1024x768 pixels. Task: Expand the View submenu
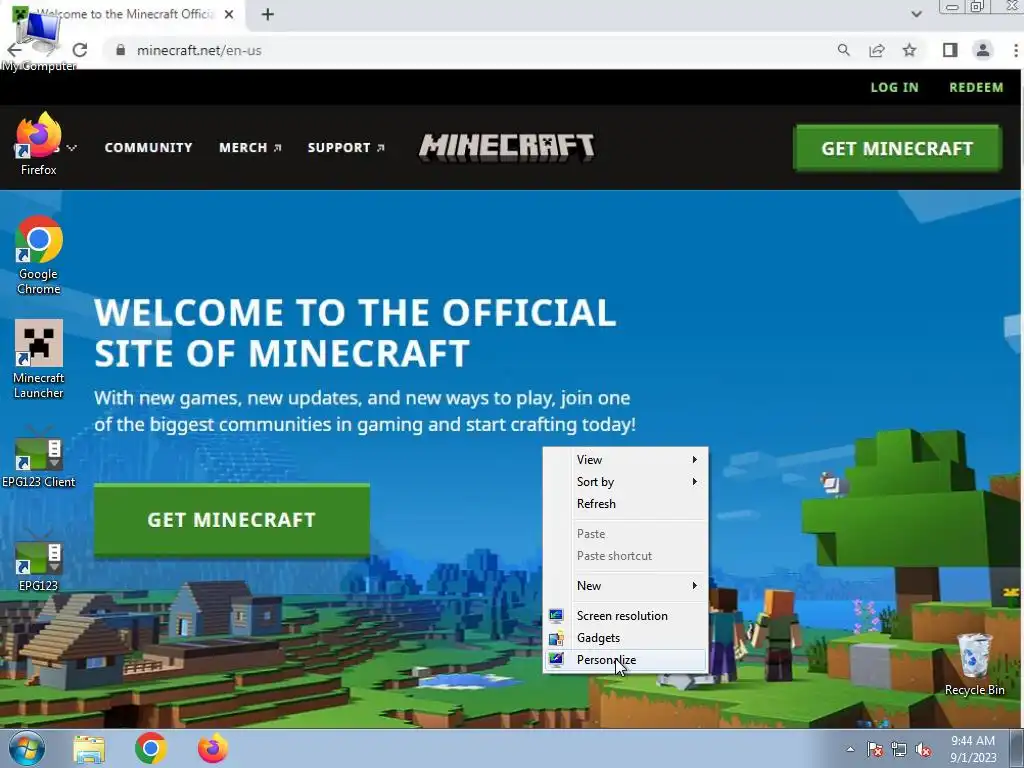[626, 460]
